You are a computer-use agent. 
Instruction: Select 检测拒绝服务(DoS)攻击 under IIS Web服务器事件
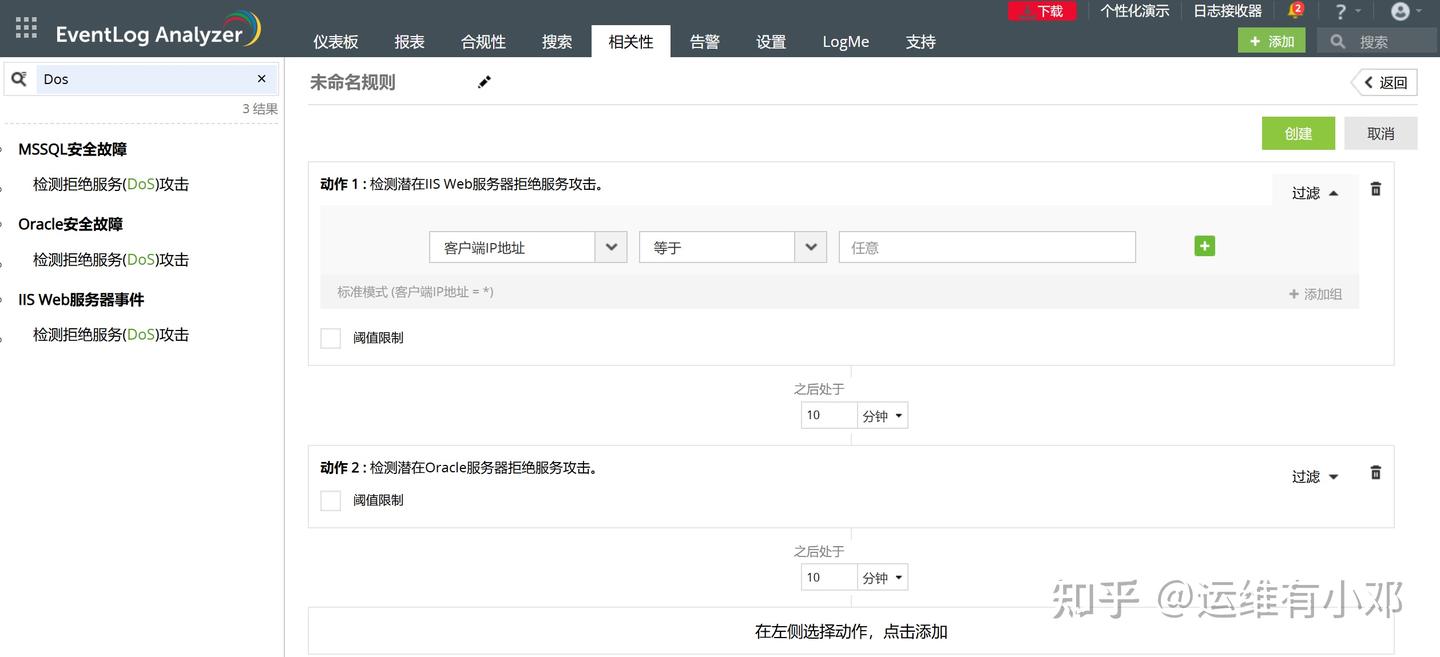tap(111, 335)
